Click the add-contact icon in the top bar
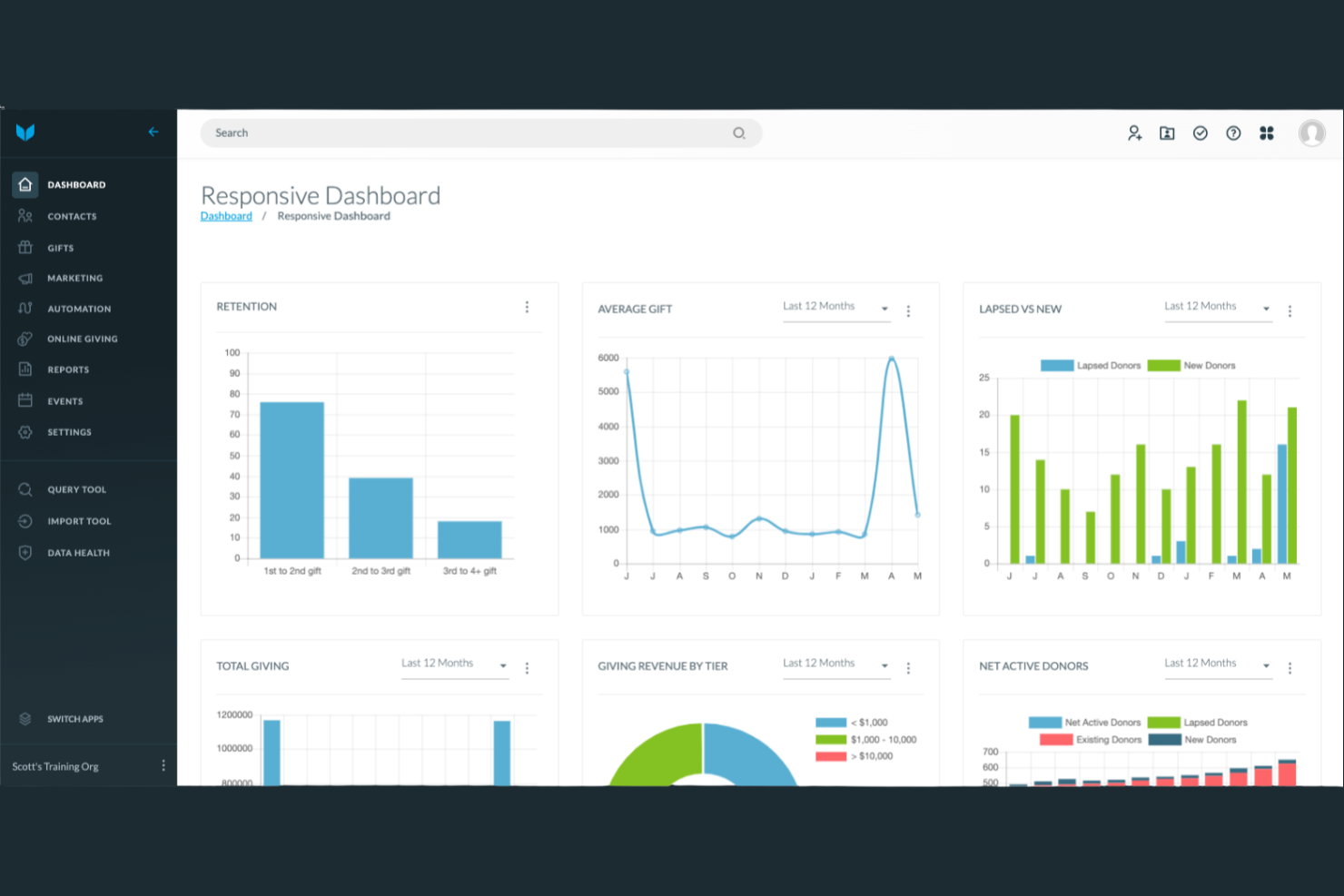The width and height of the screenshot is (1344, 896). [1134, 133]
